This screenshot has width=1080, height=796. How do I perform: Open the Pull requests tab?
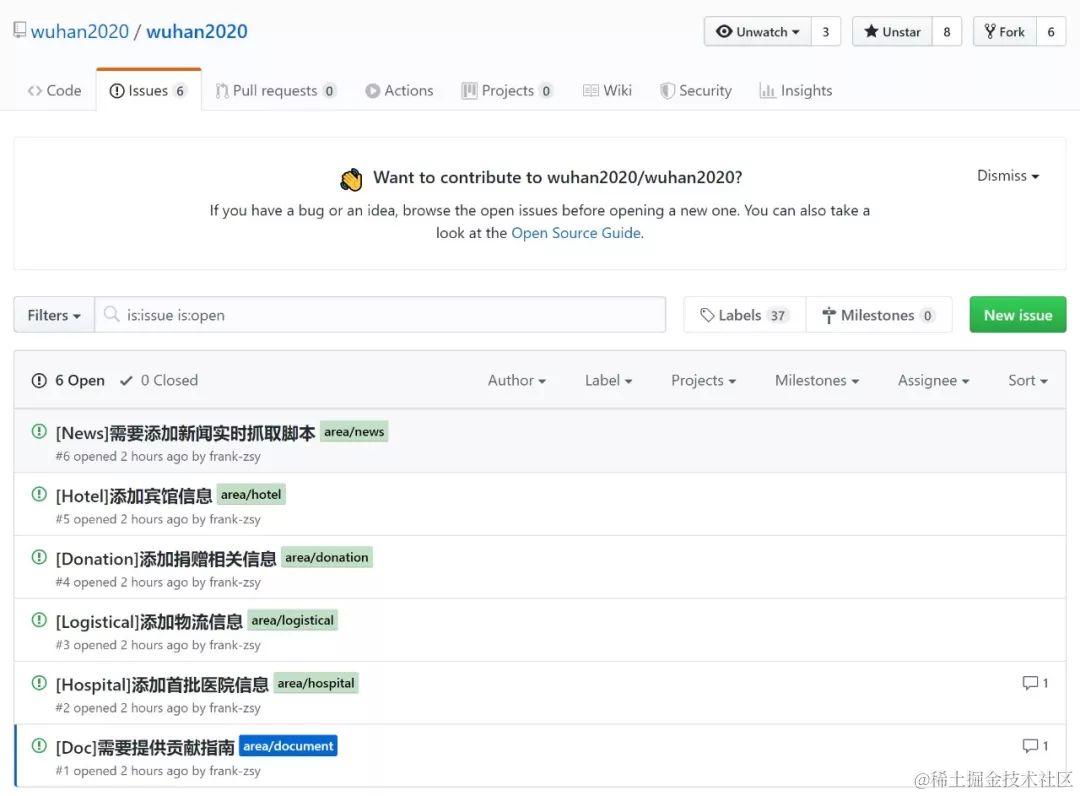pyautogui.click(x=276, y=90)
